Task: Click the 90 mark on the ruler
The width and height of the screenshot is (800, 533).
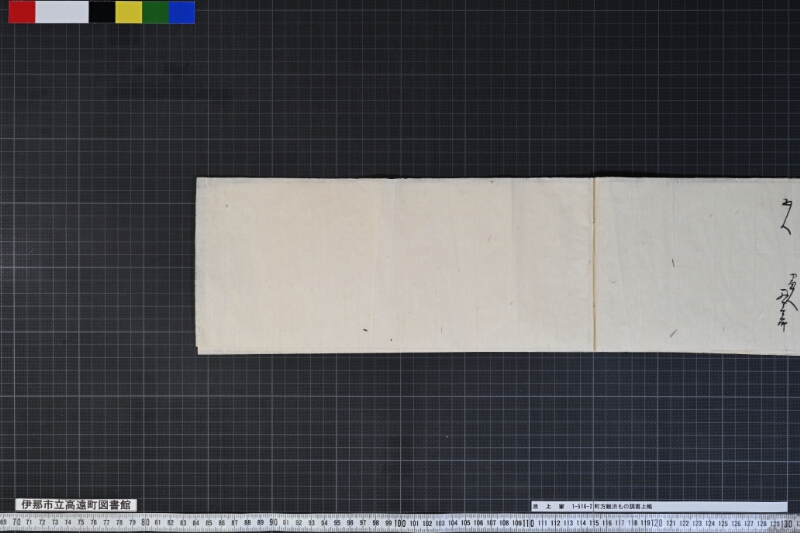Action: (273, 522)
